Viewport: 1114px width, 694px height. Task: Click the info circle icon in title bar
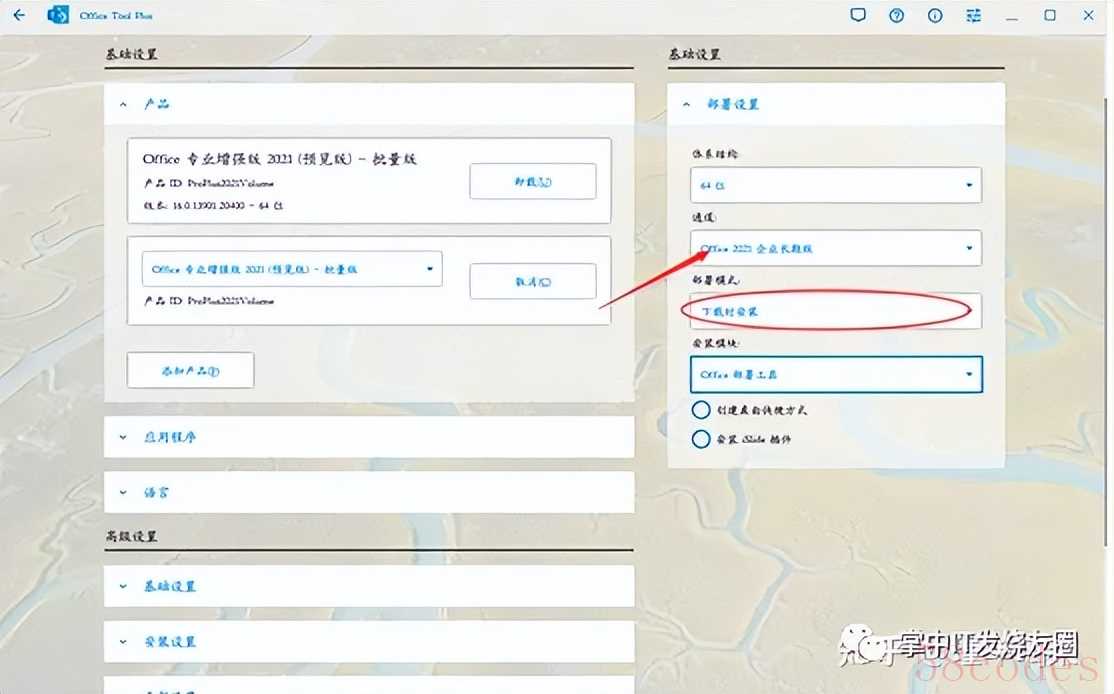tap(935, 15)
